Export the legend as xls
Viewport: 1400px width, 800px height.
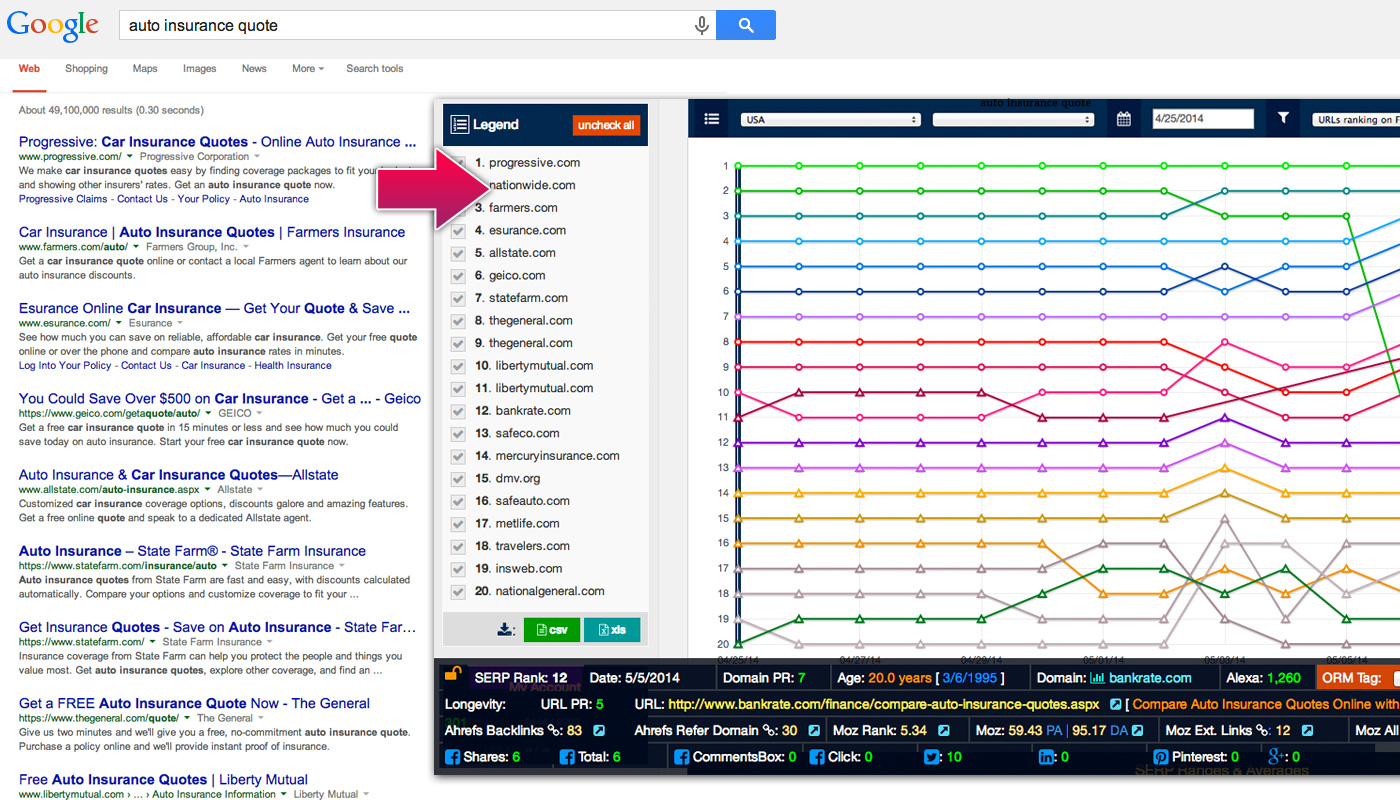click(x=612, y=630)
